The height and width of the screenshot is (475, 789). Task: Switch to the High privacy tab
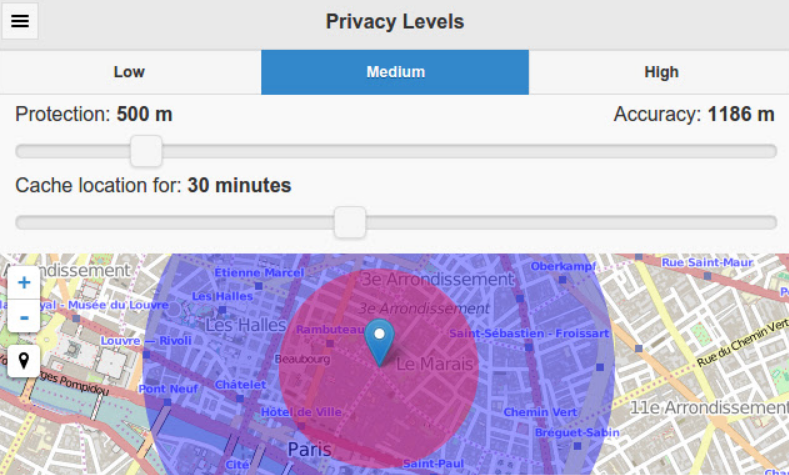coord(661,72)
